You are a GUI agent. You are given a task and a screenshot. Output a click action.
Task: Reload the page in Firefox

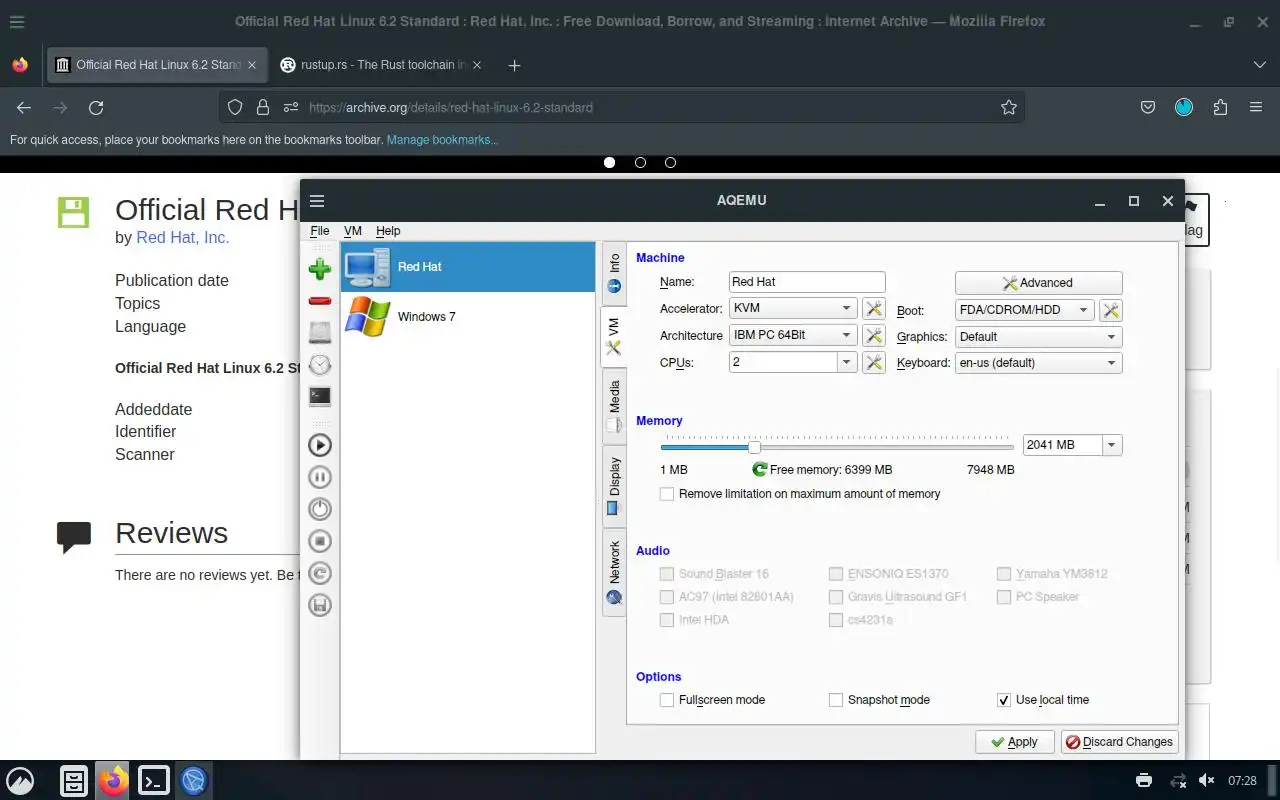coord(96,107)
